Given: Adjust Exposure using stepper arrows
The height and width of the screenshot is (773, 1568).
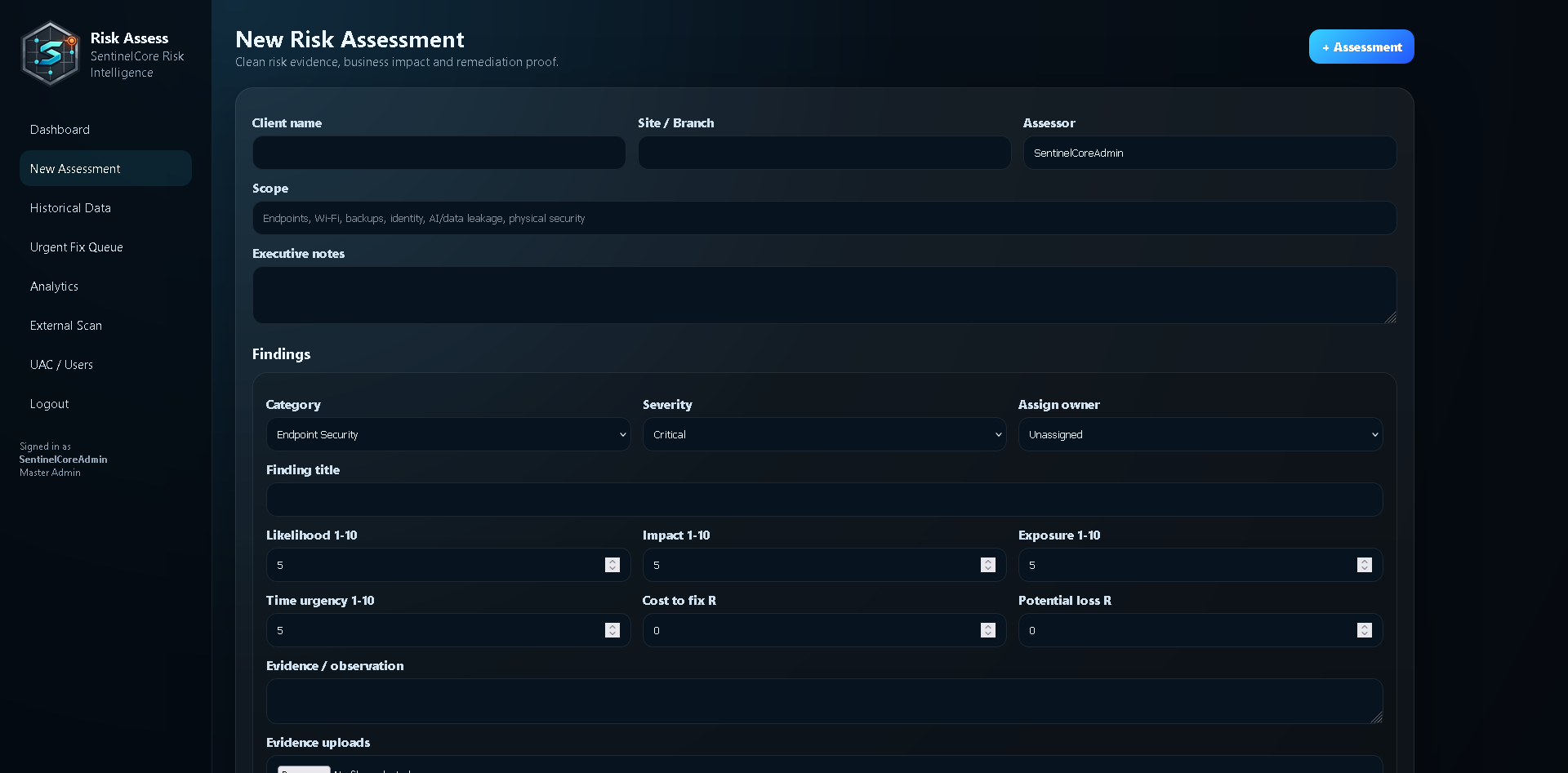Looking at the screenshot, I should [x=1365, y=565].
